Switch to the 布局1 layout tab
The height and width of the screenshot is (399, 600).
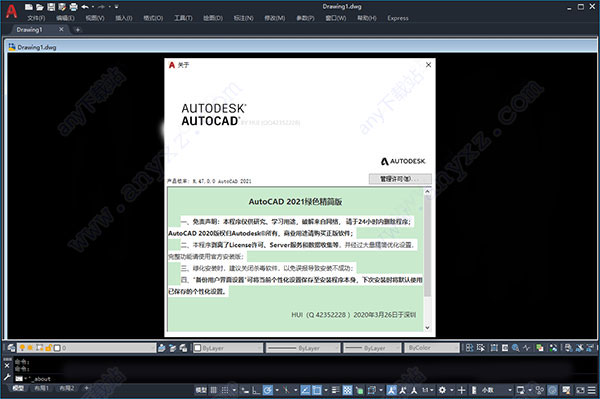41,388
